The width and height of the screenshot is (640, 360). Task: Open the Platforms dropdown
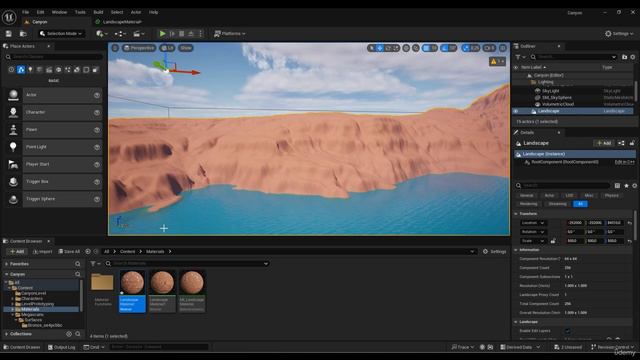230,34
